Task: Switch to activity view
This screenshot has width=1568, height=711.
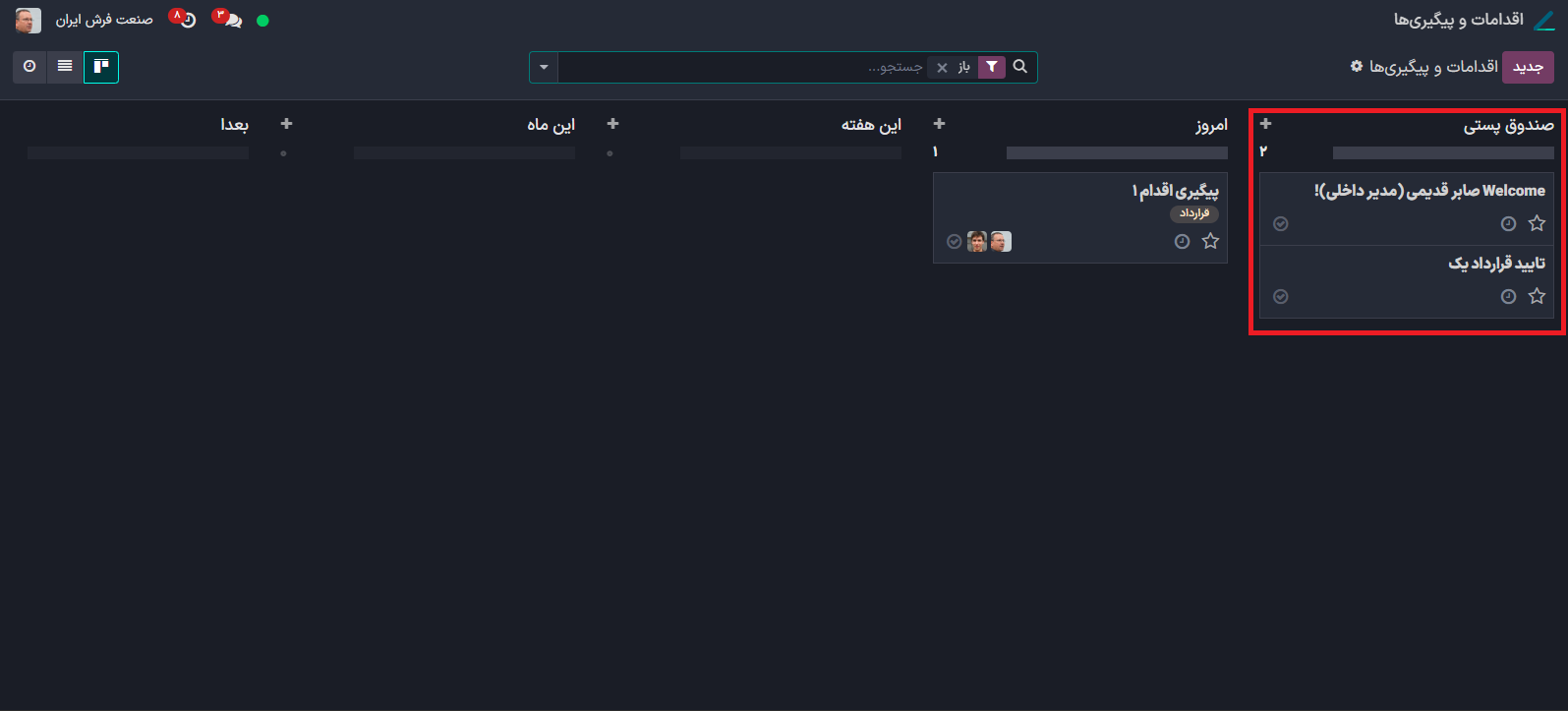Action: [x=29, y=67]
